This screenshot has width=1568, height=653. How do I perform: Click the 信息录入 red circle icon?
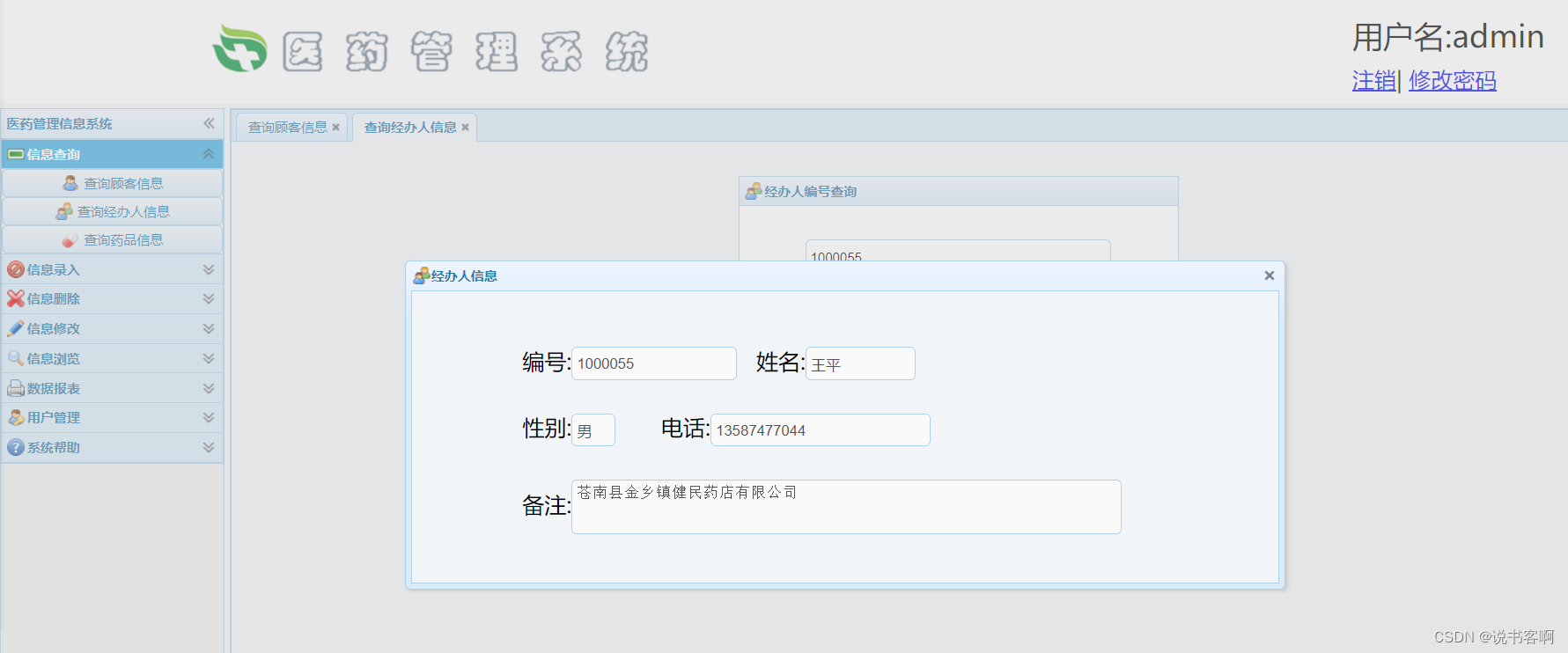click(x=16, y=269)
